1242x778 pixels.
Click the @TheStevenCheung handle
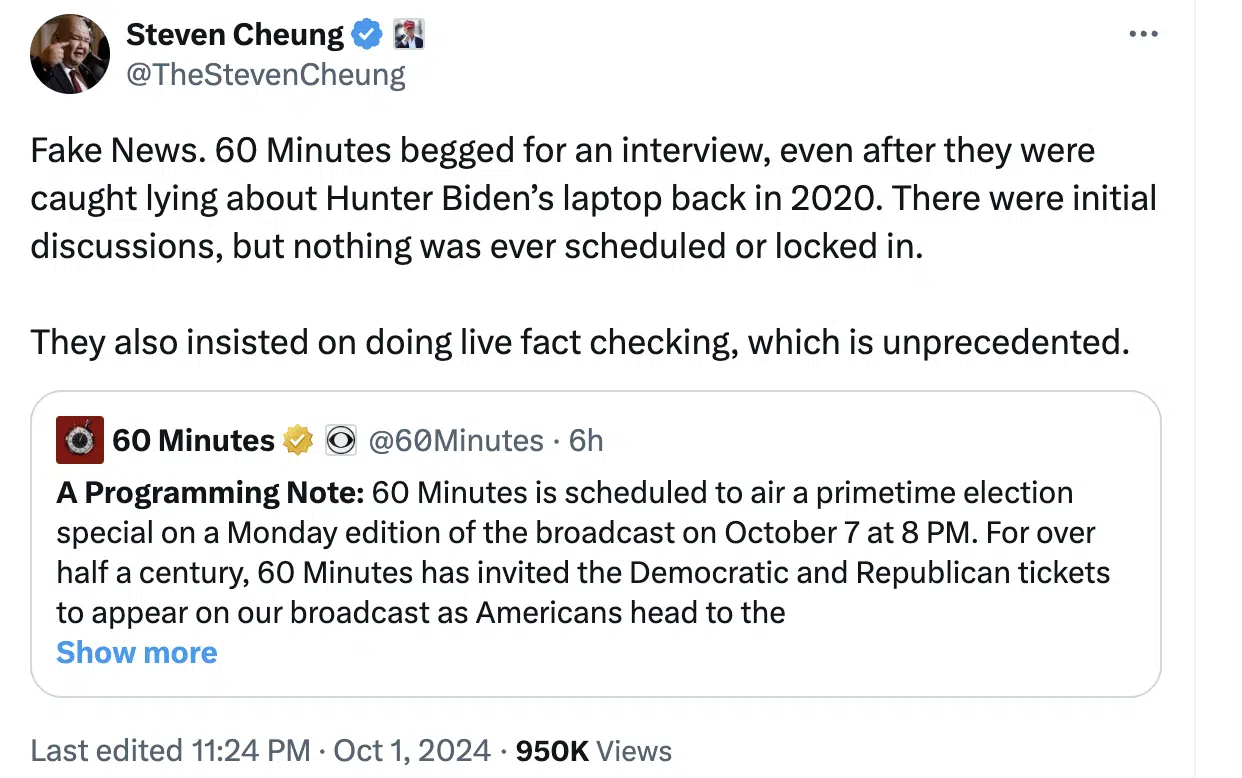(266, 75)
